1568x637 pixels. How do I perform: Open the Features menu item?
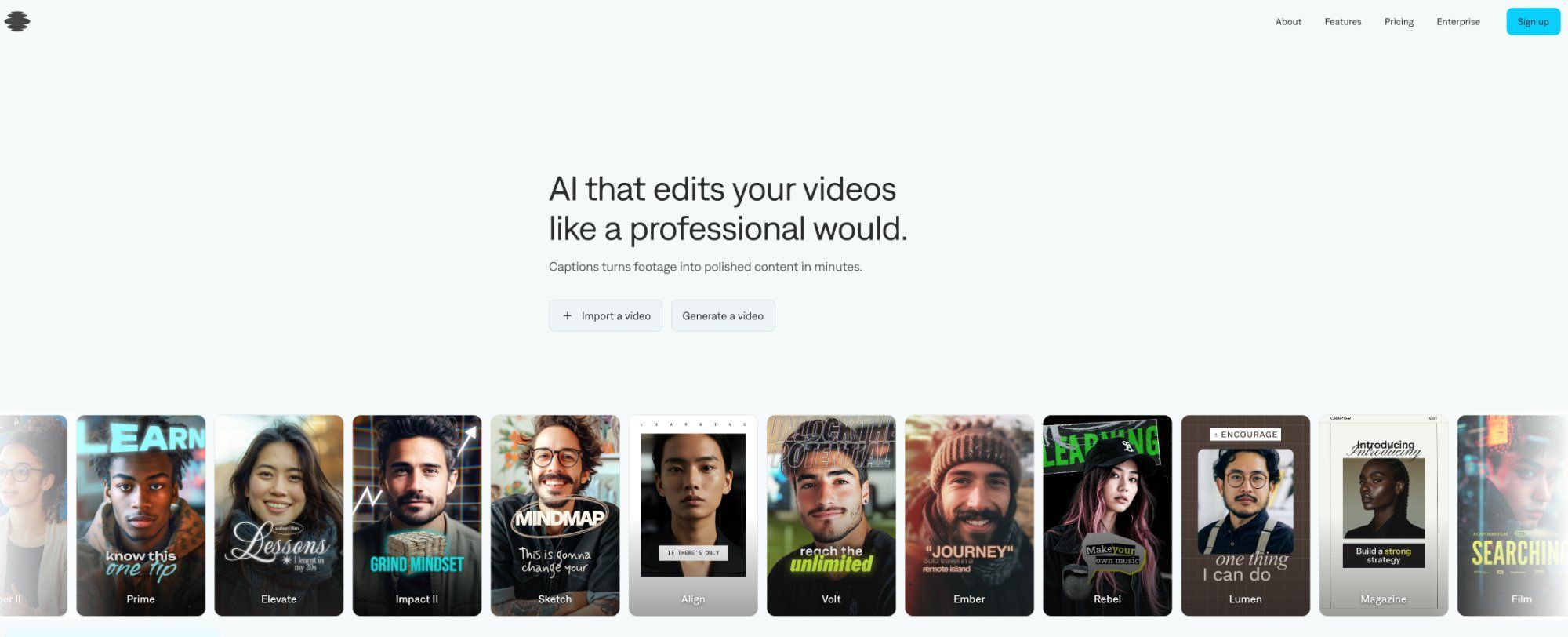coord(1342,22)
